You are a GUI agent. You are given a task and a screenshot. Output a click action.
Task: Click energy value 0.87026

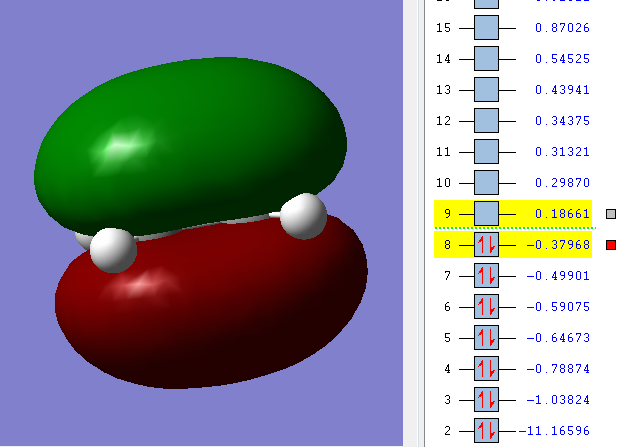[562, 28]
